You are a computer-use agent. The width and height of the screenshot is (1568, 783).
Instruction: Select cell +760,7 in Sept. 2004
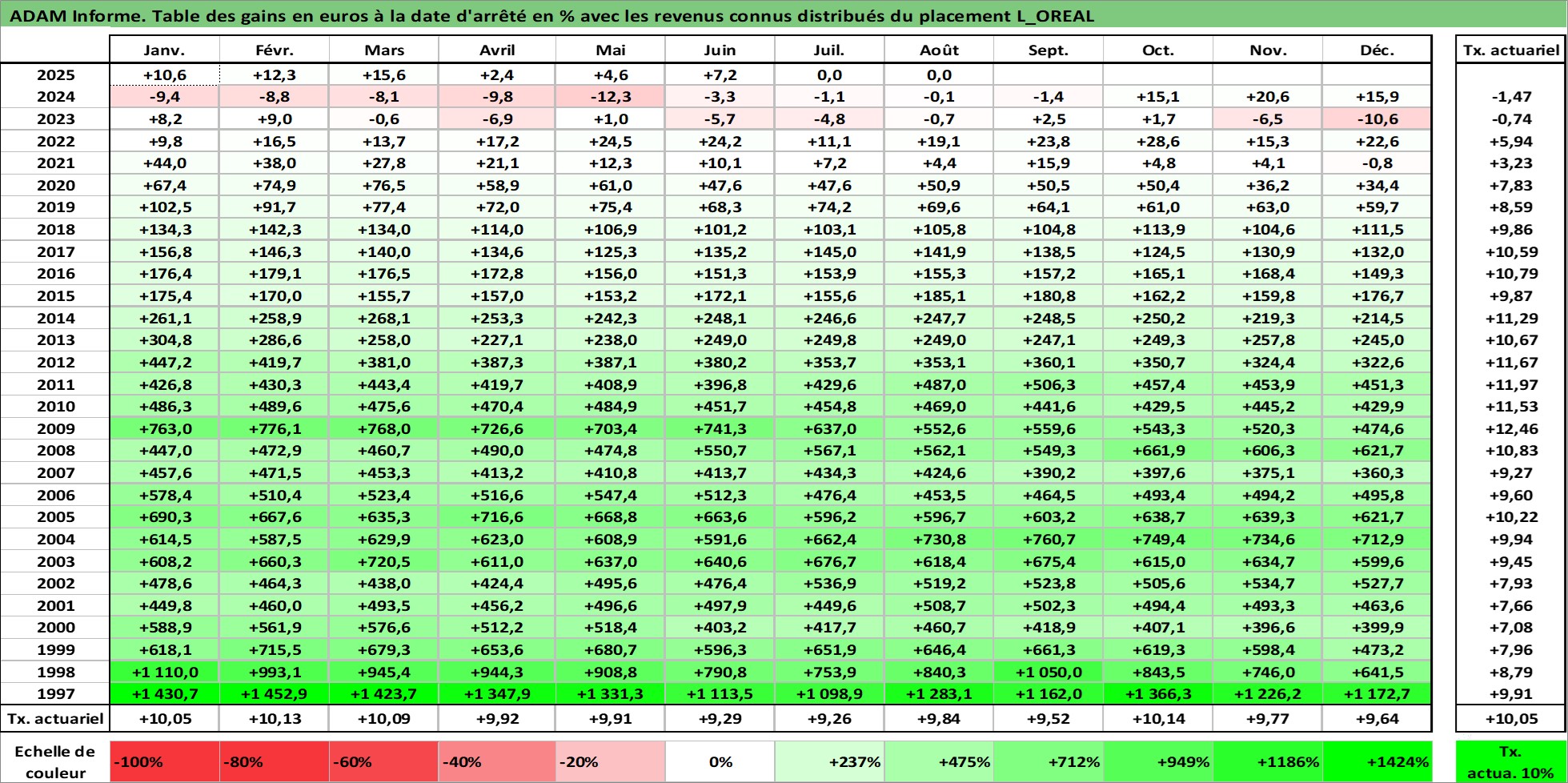(1049, 540)
